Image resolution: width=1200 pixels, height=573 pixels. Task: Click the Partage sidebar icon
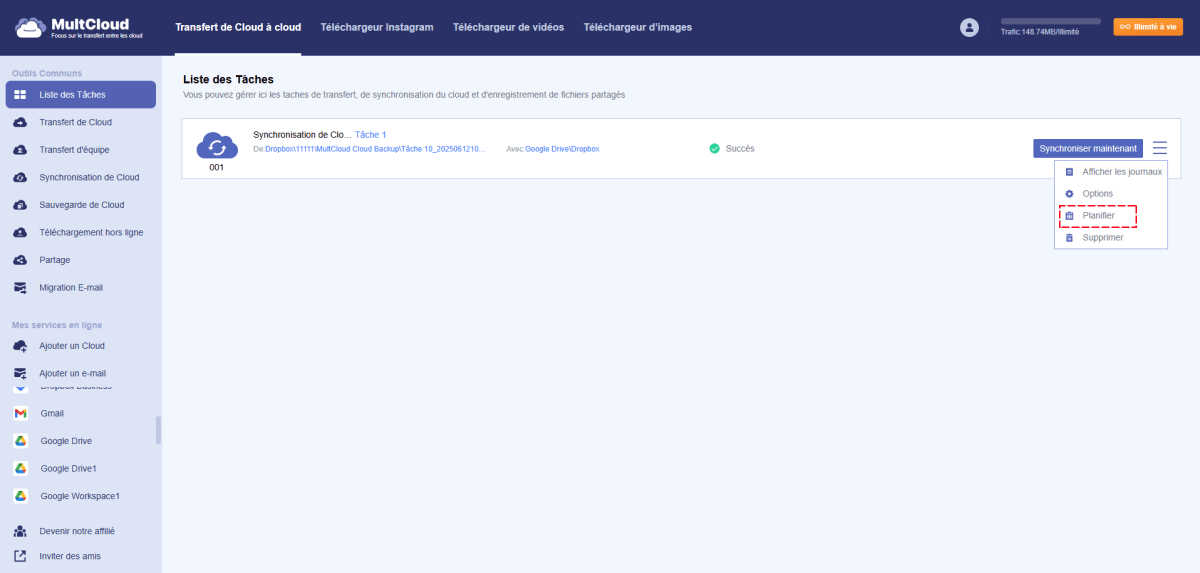[x=20, y=260]
